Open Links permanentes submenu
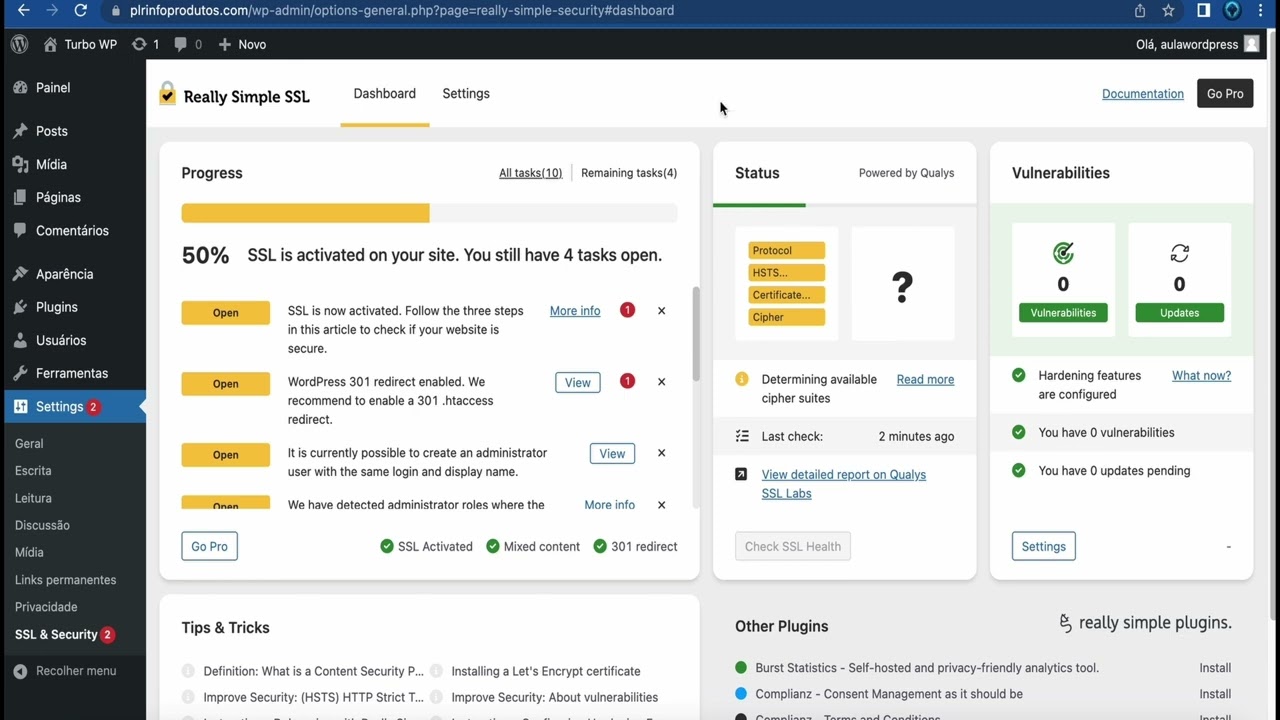This screenshot has width=1280, height=720. click(65, 580)
